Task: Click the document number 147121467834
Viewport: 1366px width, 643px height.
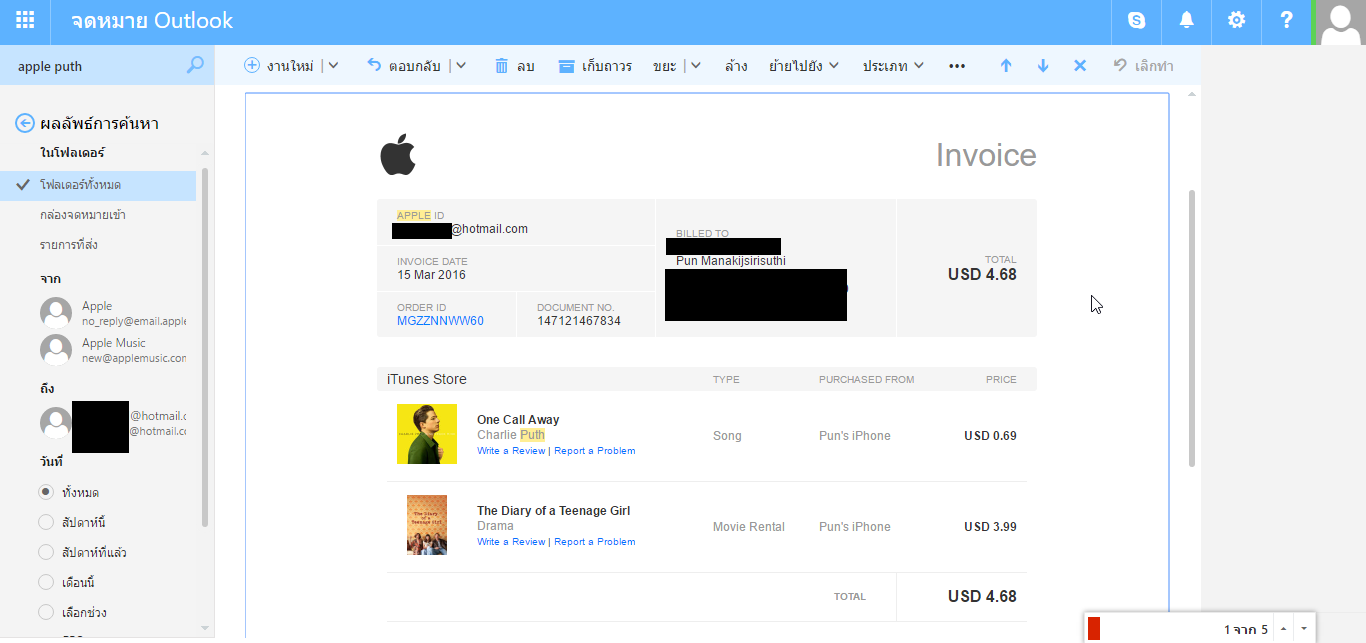Action: 579,321
